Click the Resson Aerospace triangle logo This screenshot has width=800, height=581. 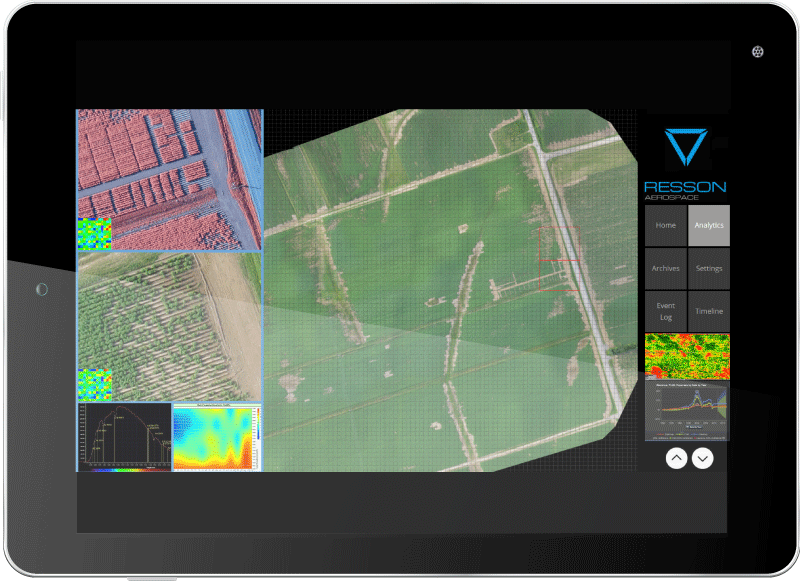[685, 147]
